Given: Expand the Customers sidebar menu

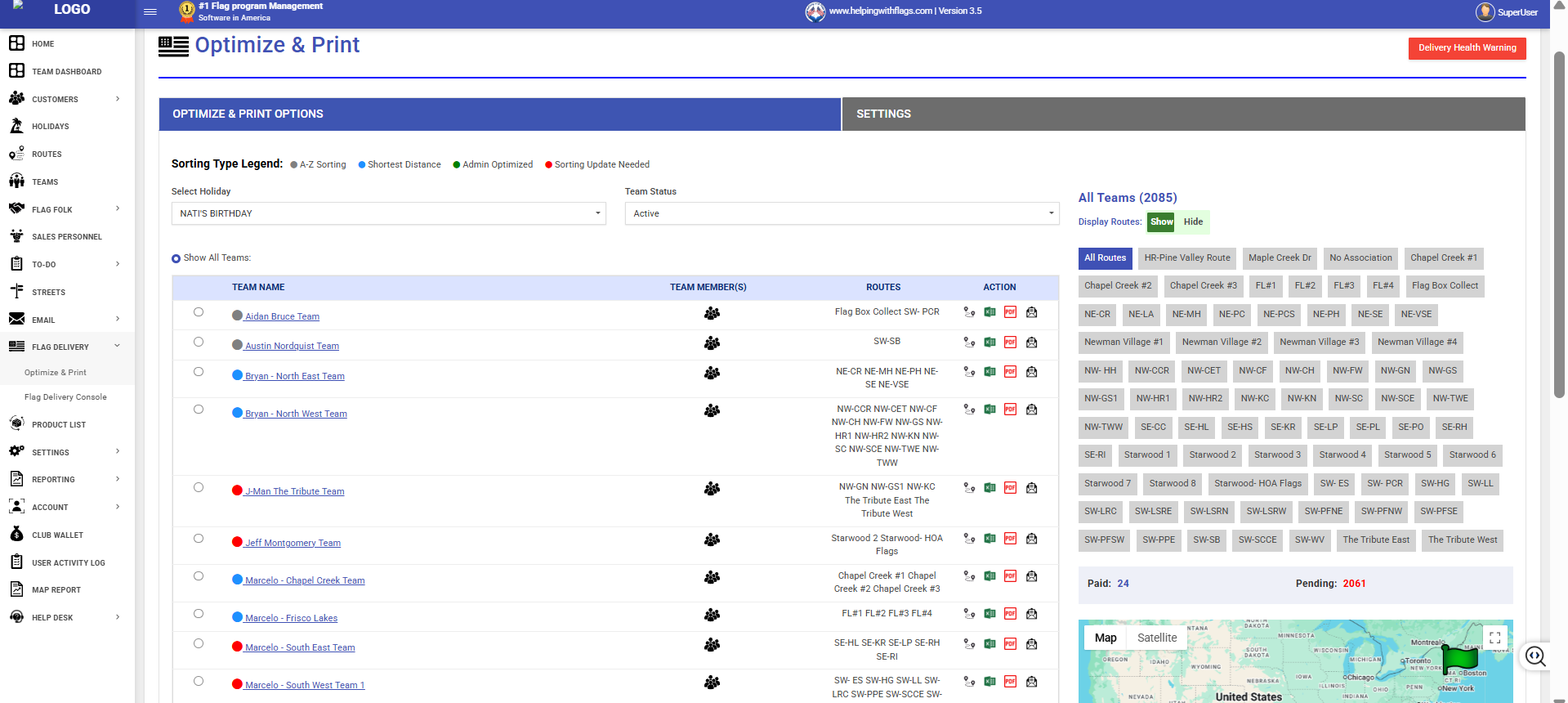Looking at the screenshot, I should click(x=67, y=99).
